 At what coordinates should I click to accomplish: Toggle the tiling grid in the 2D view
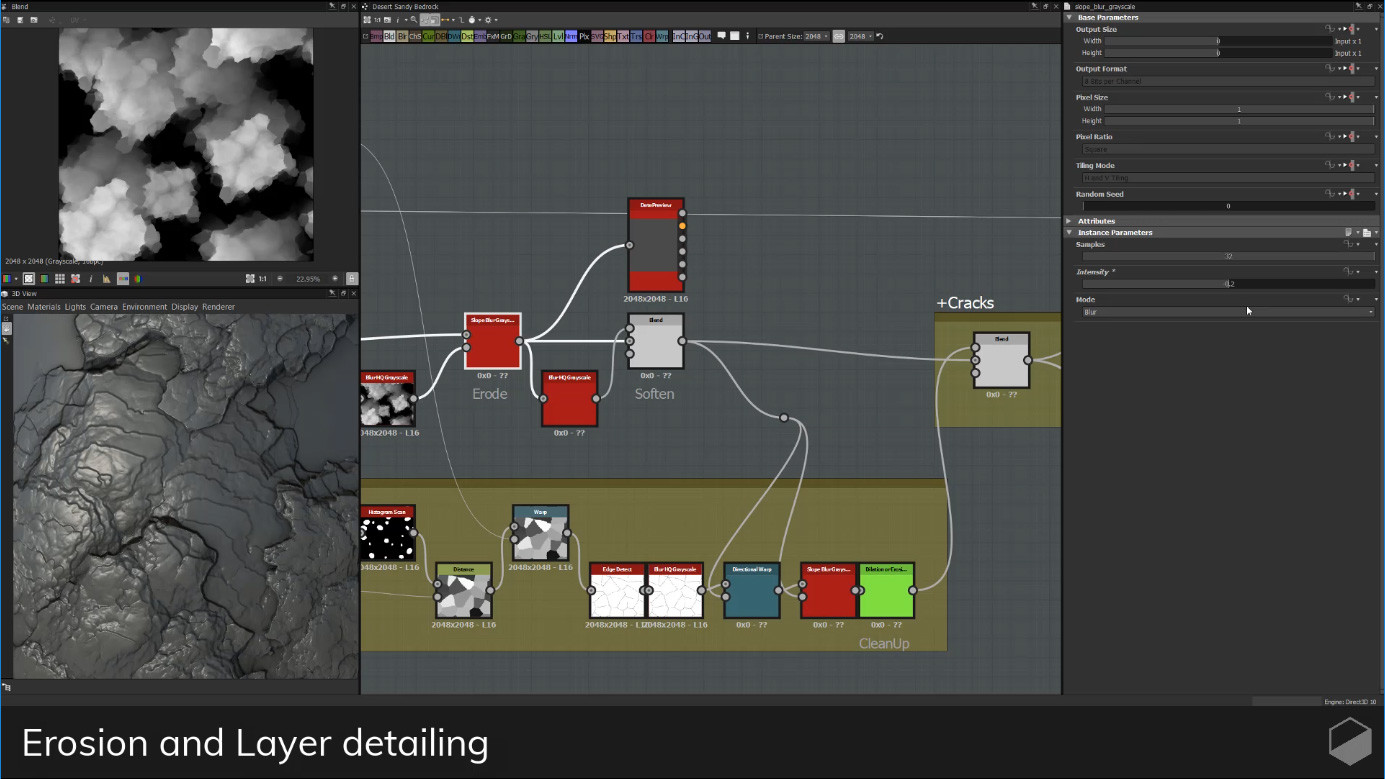pyautogui.click(x=59, y=278)
